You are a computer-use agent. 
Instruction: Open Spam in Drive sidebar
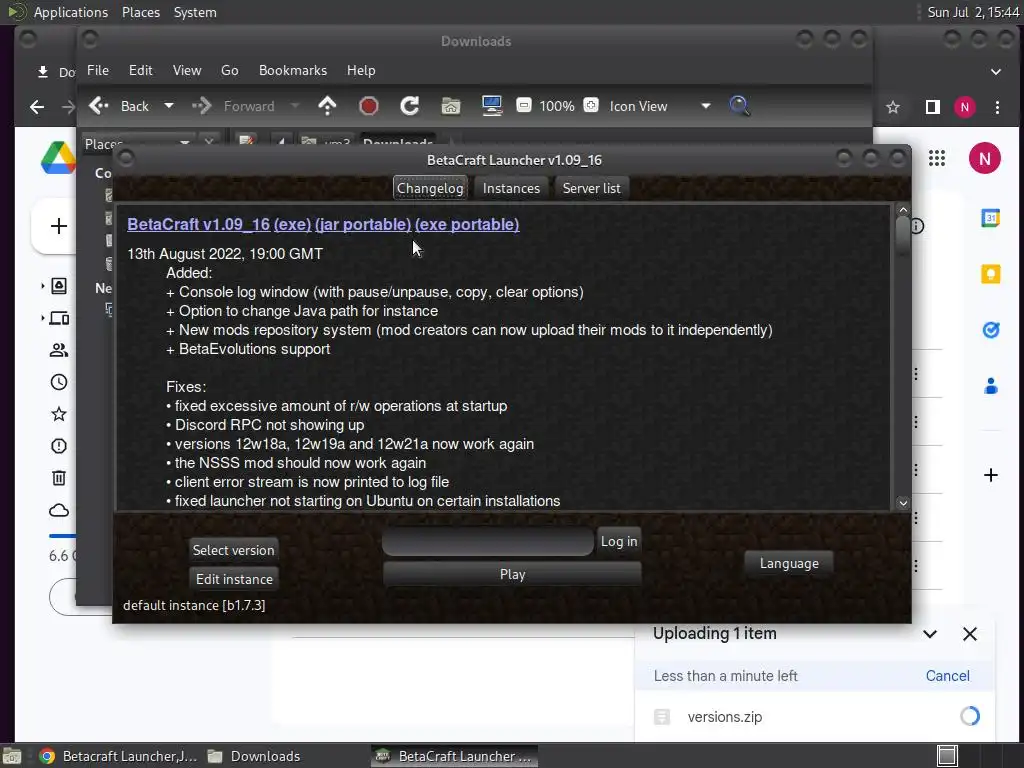[x=59, y=446]
